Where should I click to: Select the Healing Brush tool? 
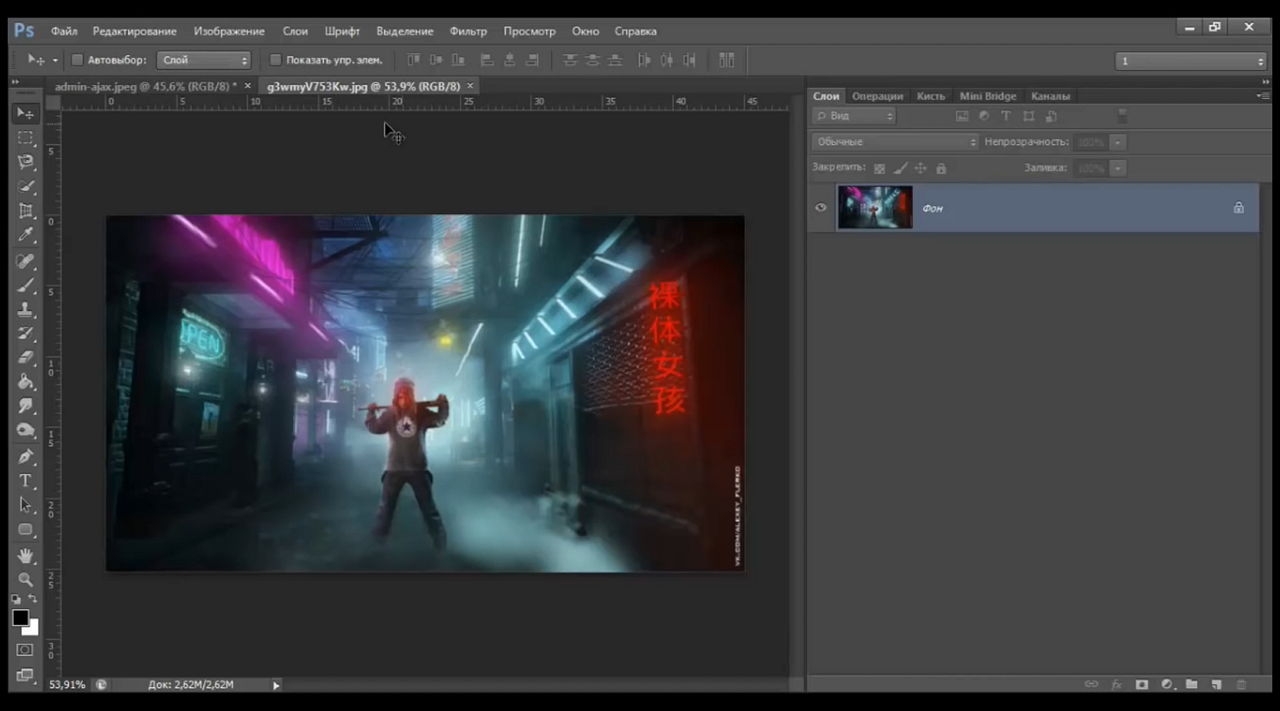point(26,261)
